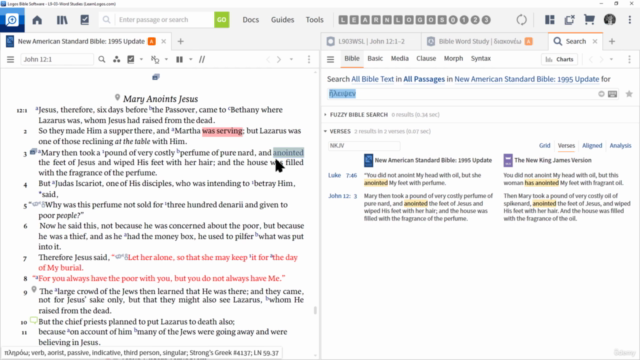Click the John 12:1 reference box

[x=57, y=60]
